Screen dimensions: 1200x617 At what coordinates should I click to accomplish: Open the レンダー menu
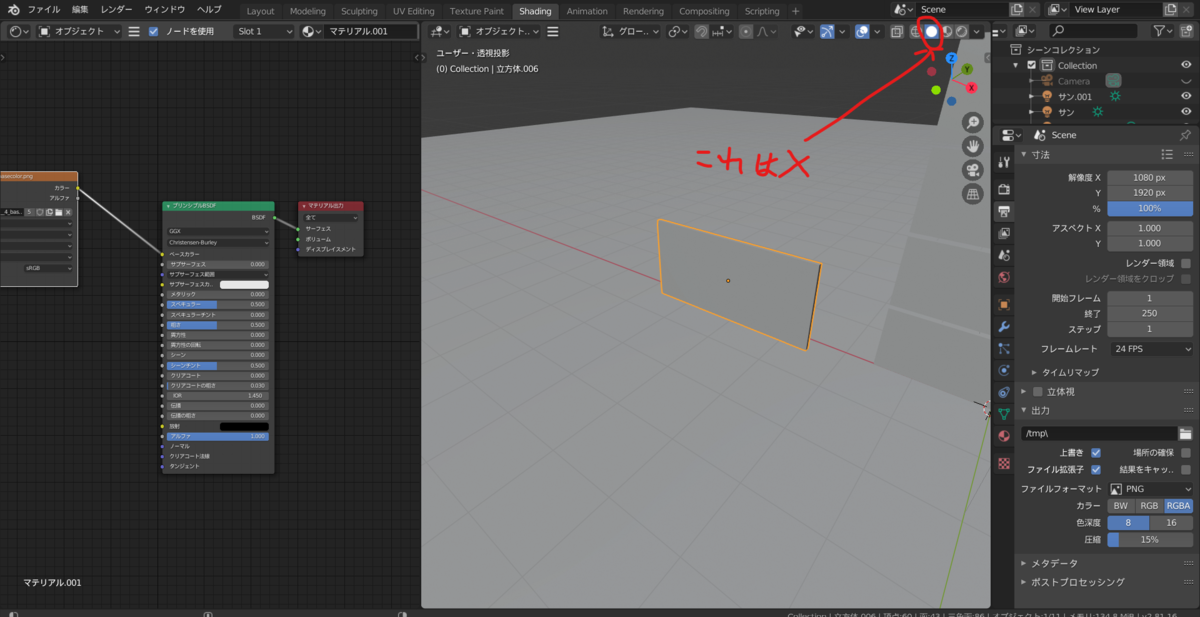pyautogui.click(x=116, y=9)
